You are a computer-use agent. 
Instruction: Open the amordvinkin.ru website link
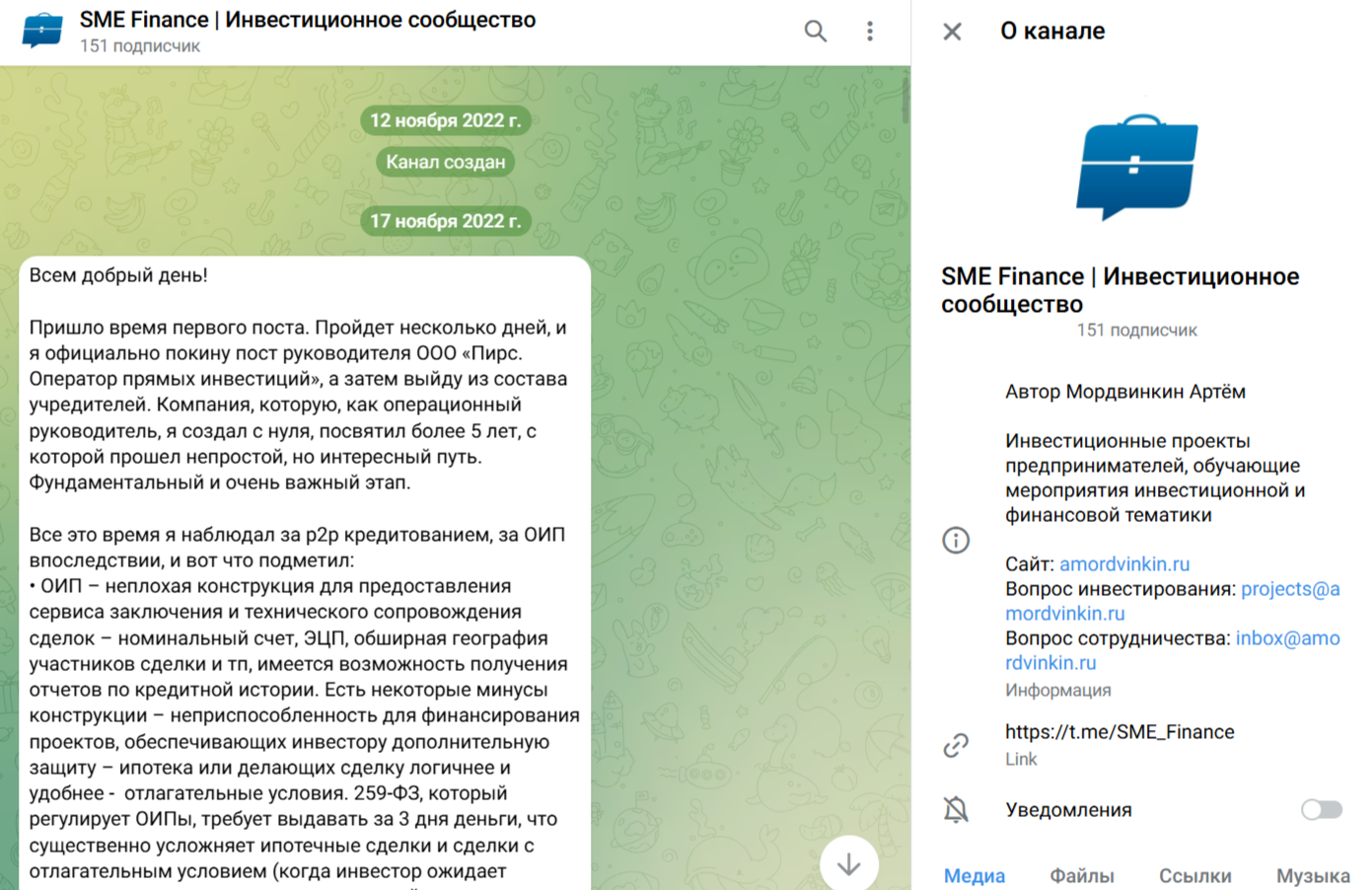[x=1124, y=564]
